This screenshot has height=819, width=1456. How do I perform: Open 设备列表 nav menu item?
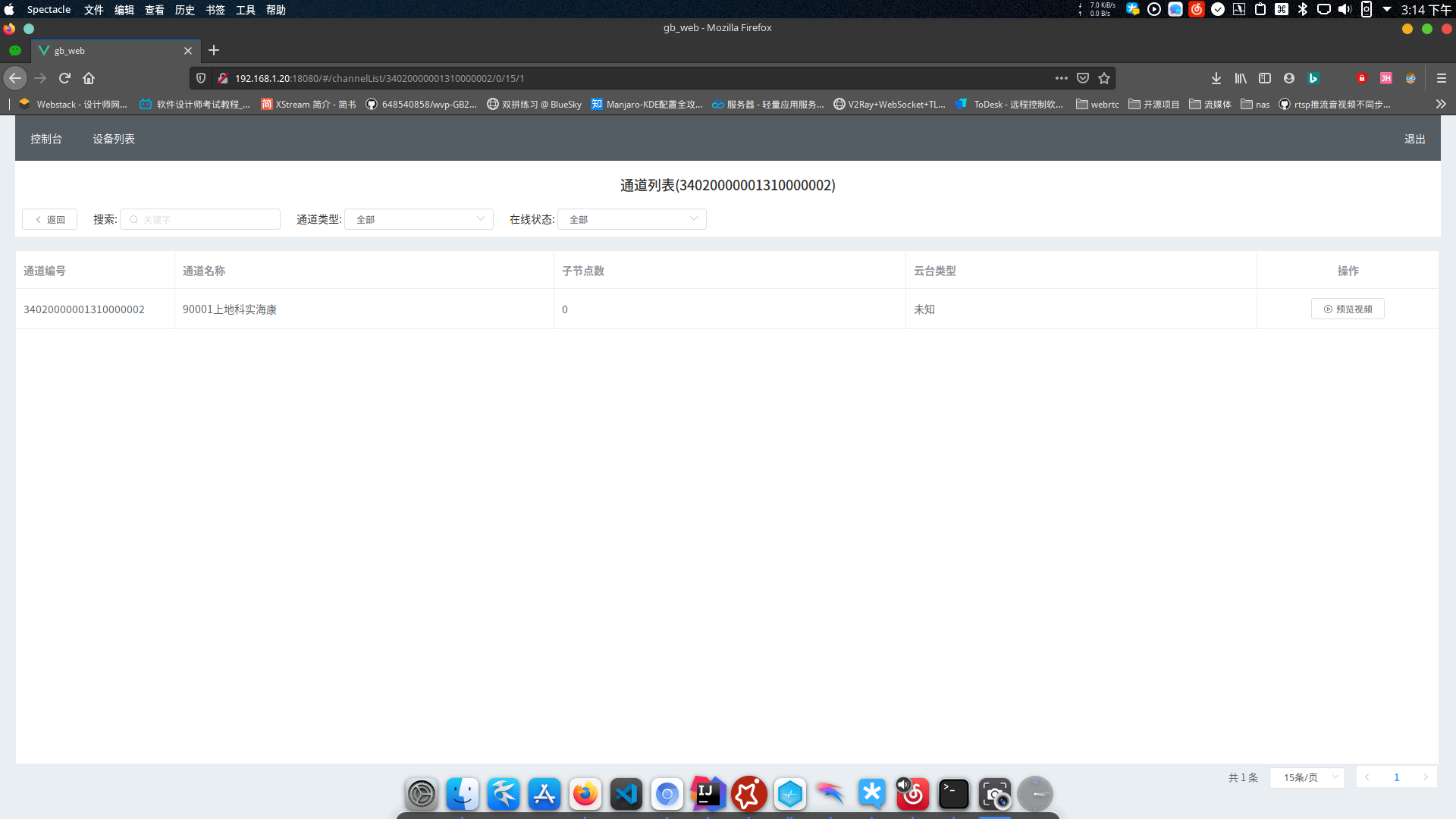pyautogui.click(x=114, y=139)
